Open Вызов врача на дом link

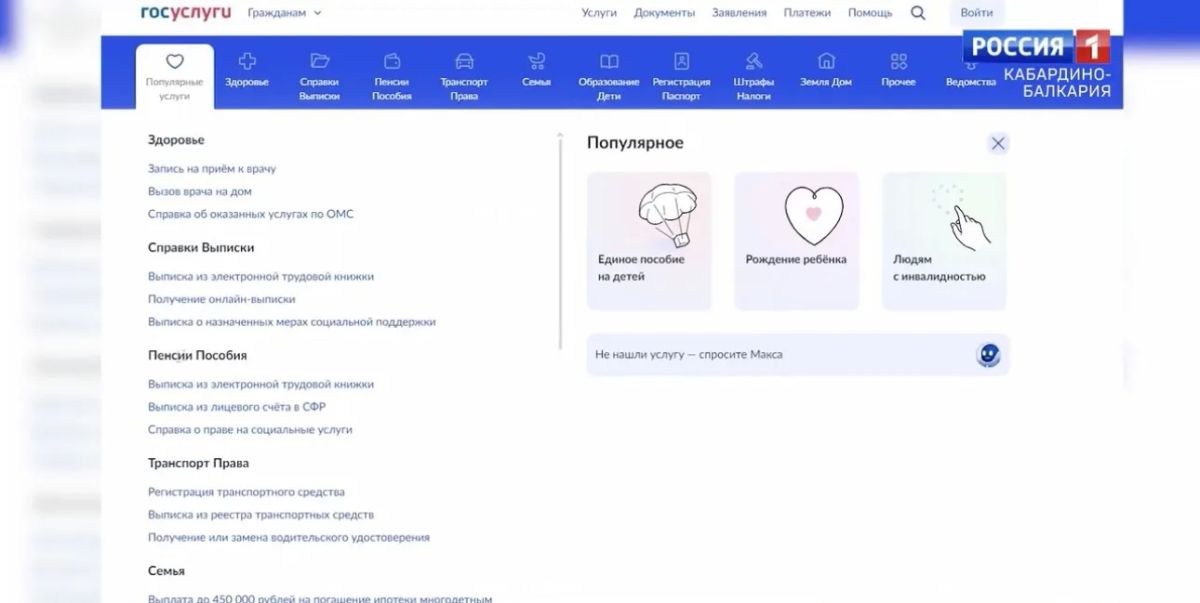(x=200, y=191)
